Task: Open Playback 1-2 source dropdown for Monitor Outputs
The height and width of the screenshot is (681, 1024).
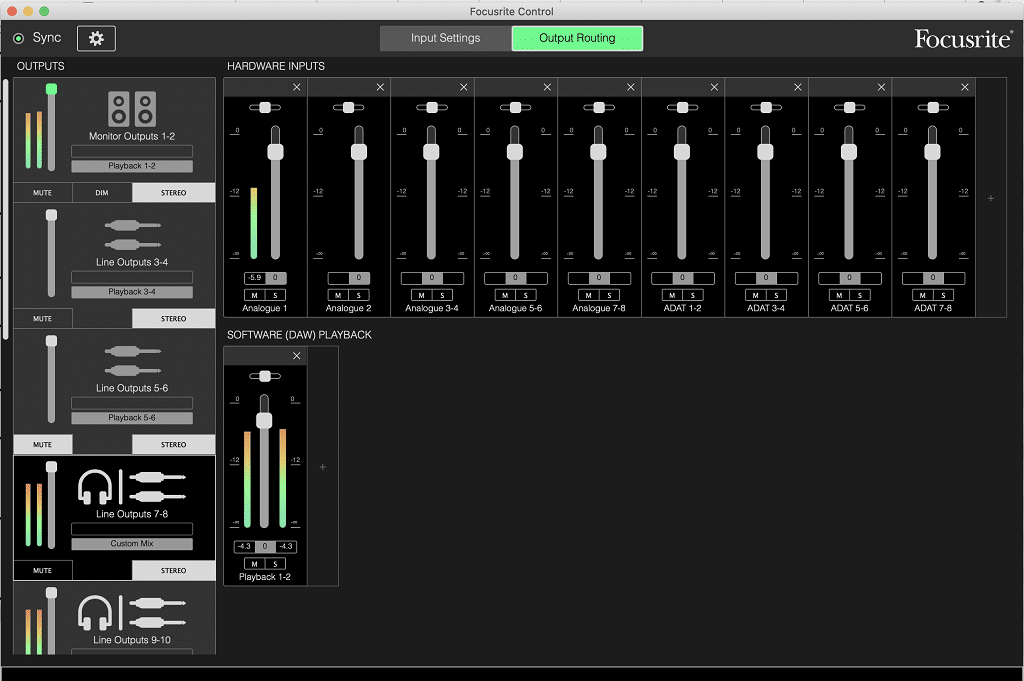Action: (132, 166)
